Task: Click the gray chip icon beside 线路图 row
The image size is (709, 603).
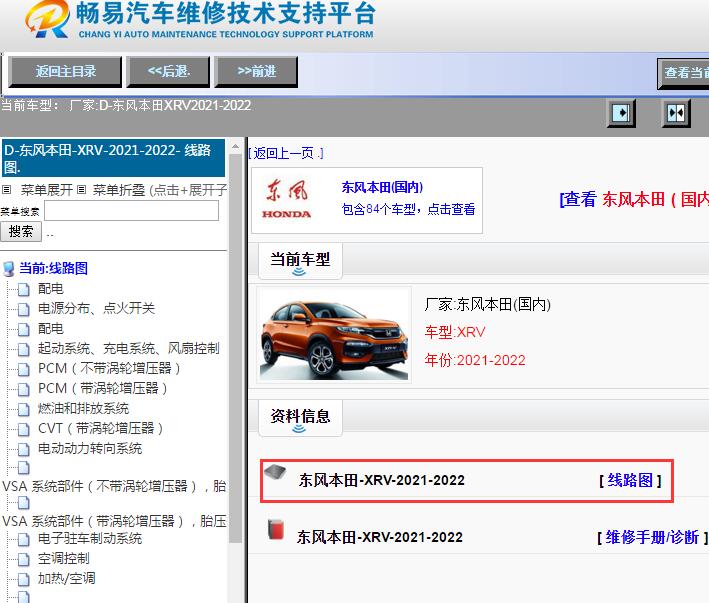Action: [275, 472]
